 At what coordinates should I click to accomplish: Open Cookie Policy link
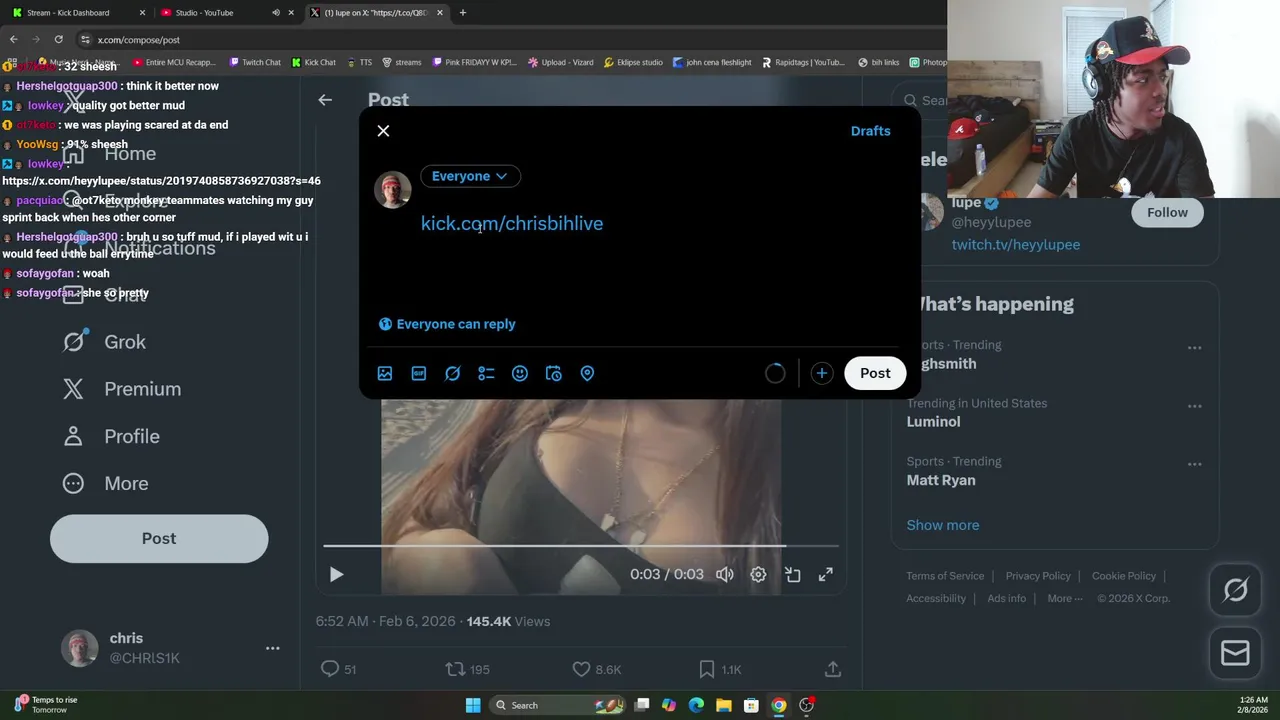[1124, 576]
